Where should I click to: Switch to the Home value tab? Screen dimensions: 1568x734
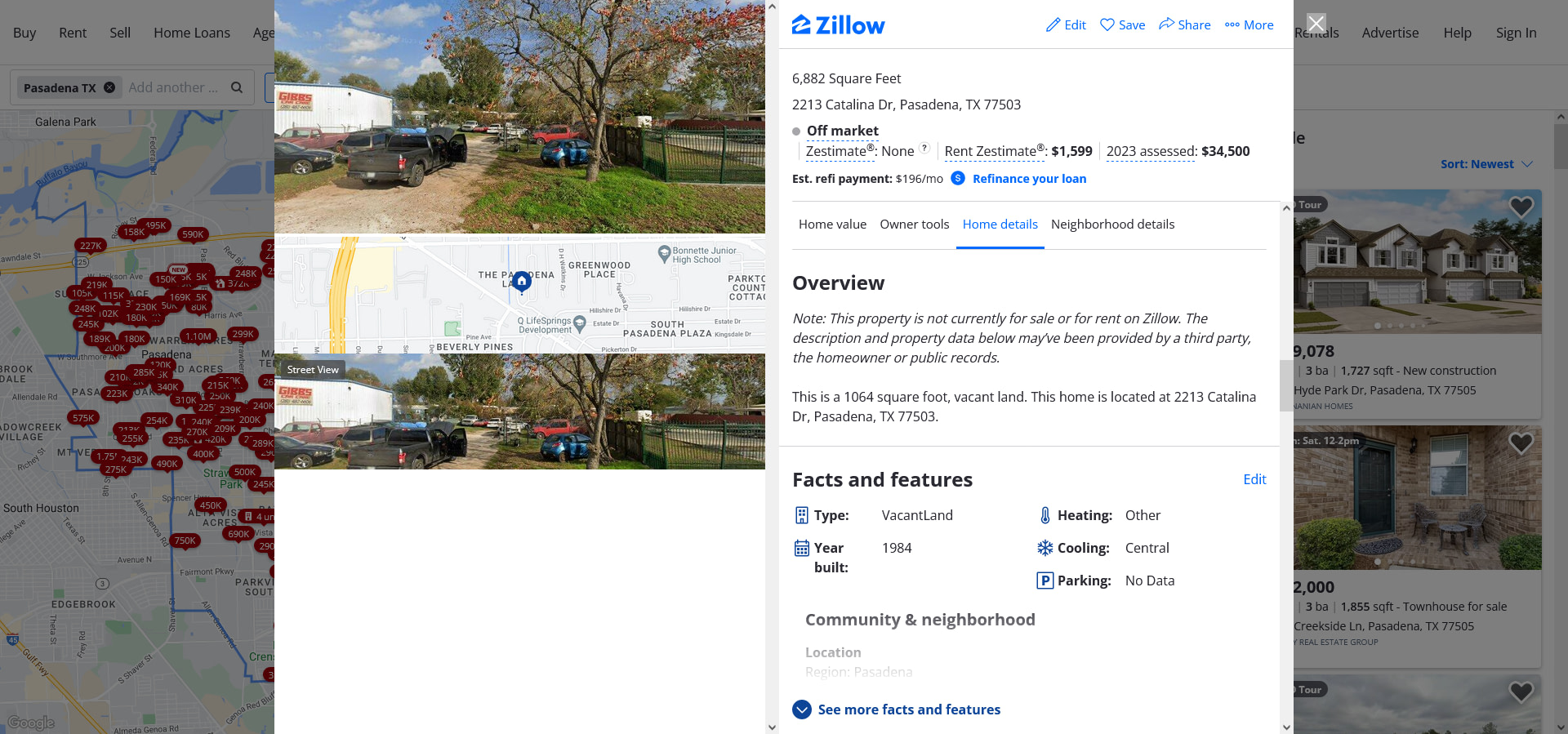pyautogui.click(x=832, y=225)
